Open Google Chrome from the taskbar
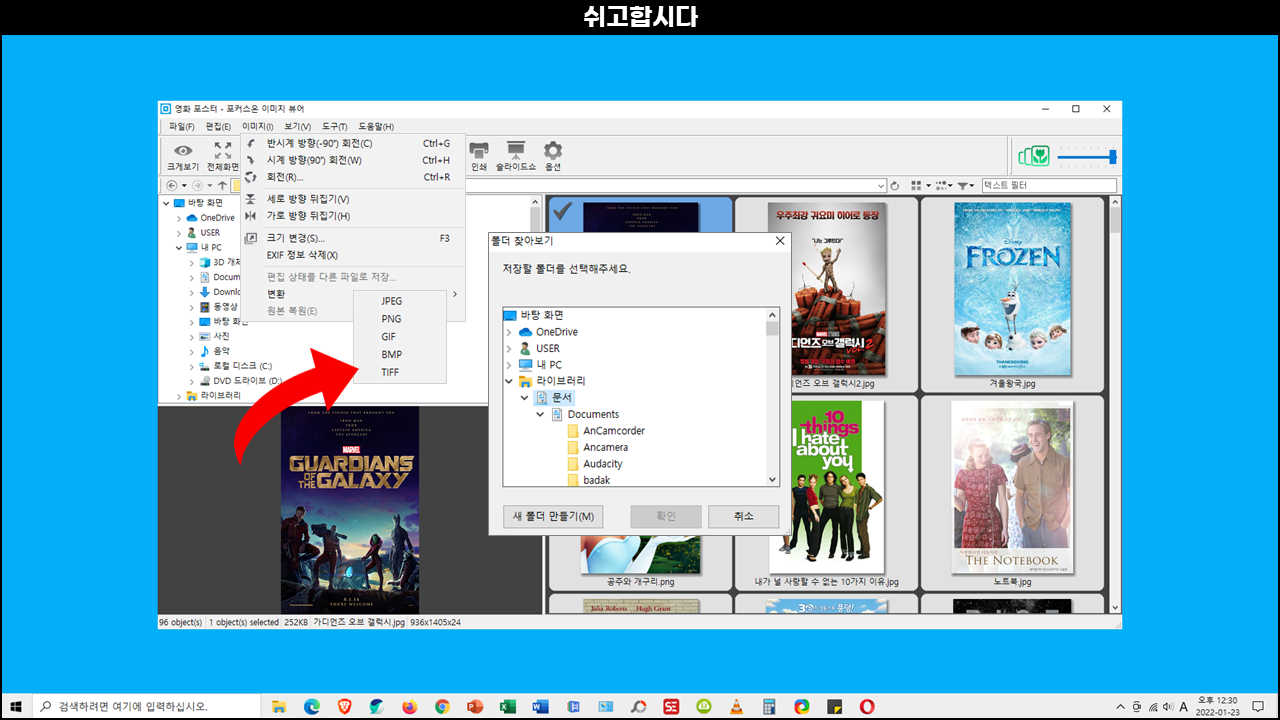This screenshot has width=1280, height=720. tap(442, 706)
